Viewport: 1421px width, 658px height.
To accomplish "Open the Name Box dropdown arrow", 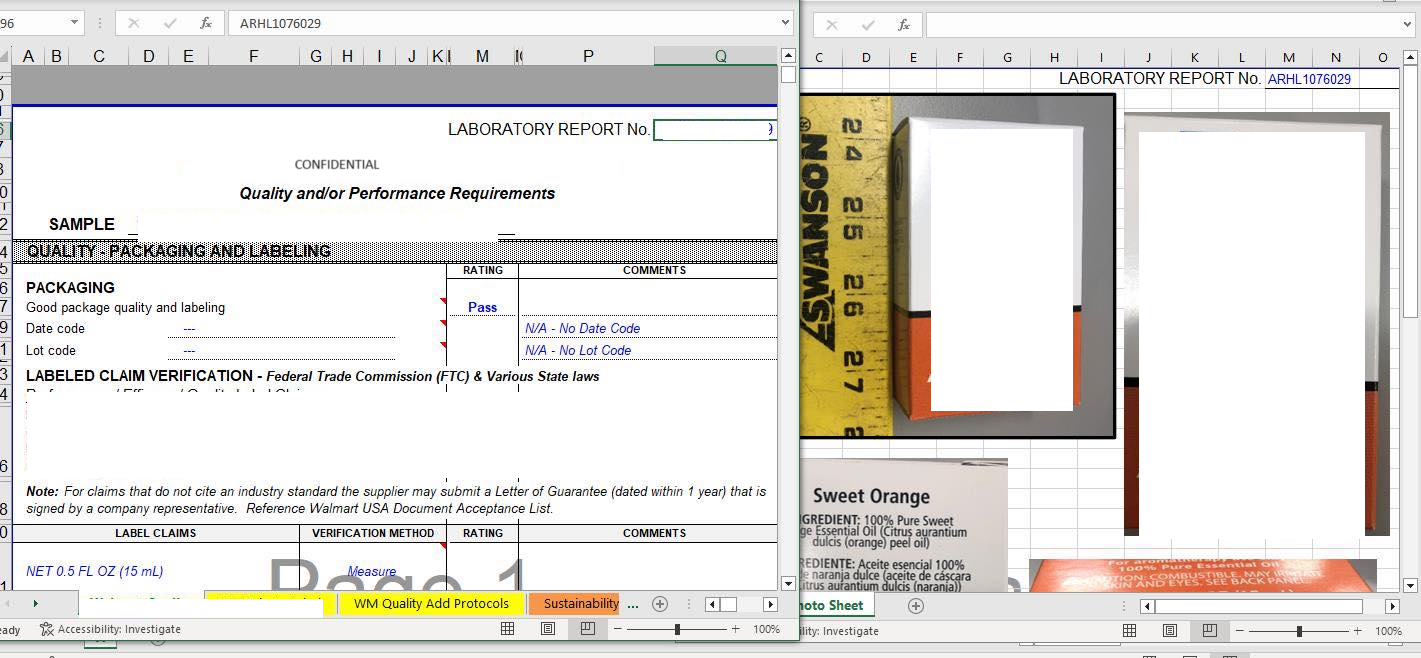I will 75,23.
